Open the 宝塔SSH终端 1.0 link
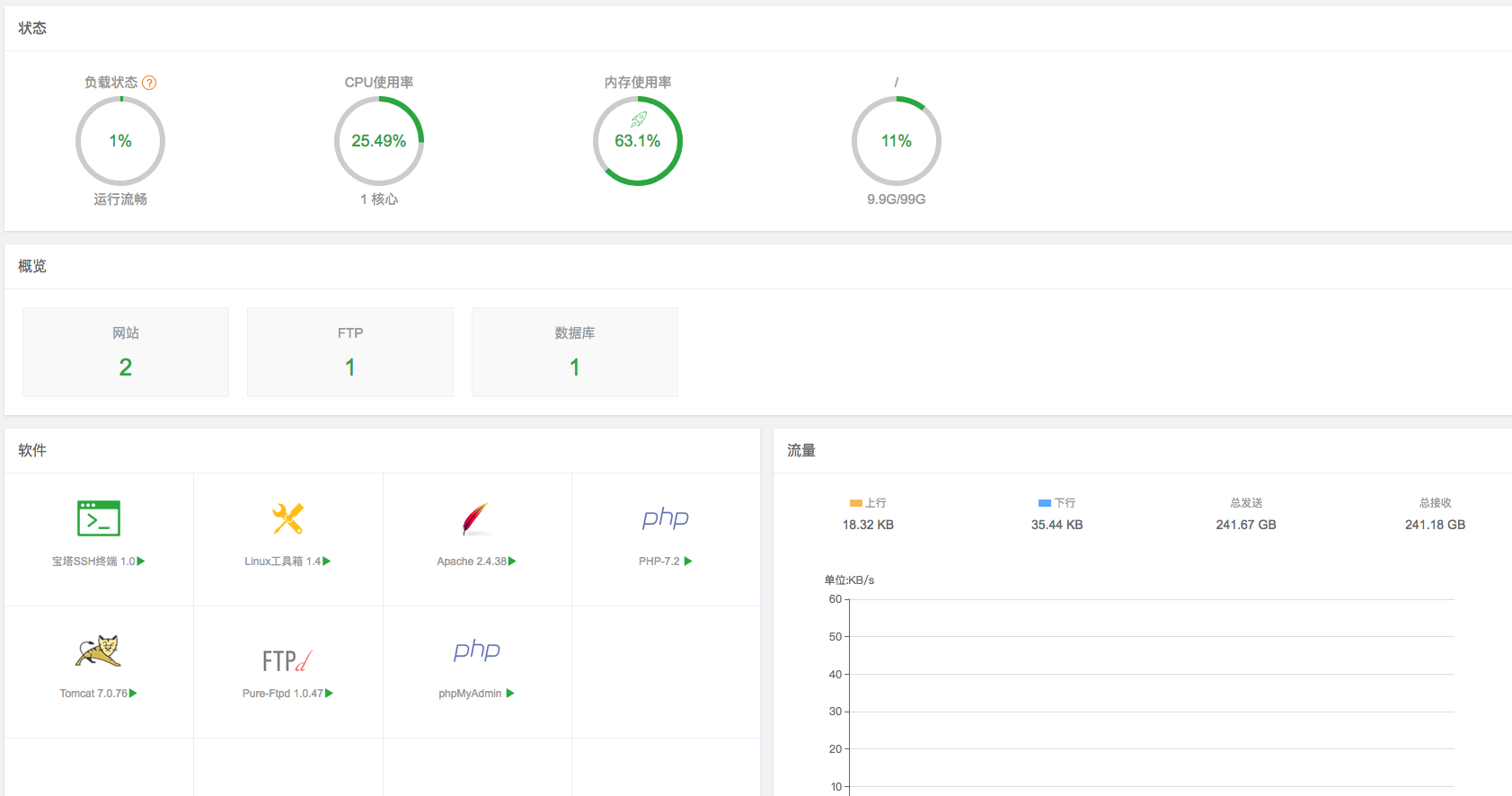Image resolution: width=1512 pixels, height=796 pixels. (x=93, y=562)
